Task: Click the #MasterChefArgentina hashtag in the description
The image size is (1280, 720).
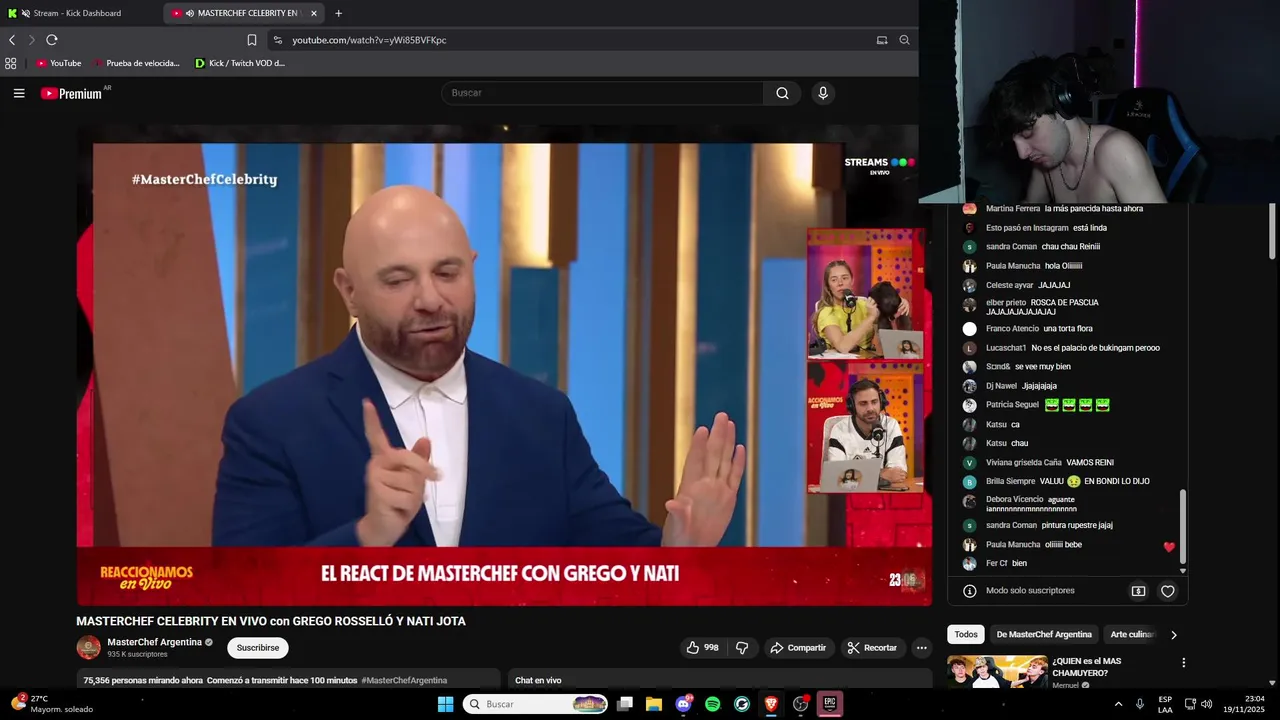Action: [405, 680]
